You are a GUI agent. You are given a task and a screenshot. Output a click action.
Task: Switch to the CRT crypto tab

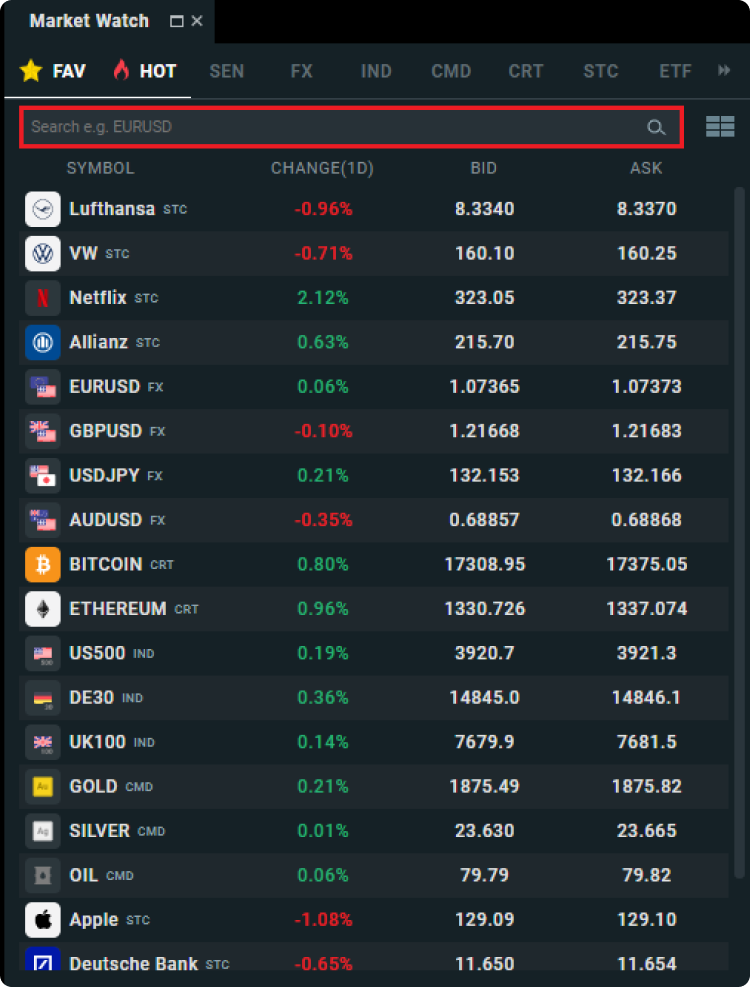tap(526, 71)
